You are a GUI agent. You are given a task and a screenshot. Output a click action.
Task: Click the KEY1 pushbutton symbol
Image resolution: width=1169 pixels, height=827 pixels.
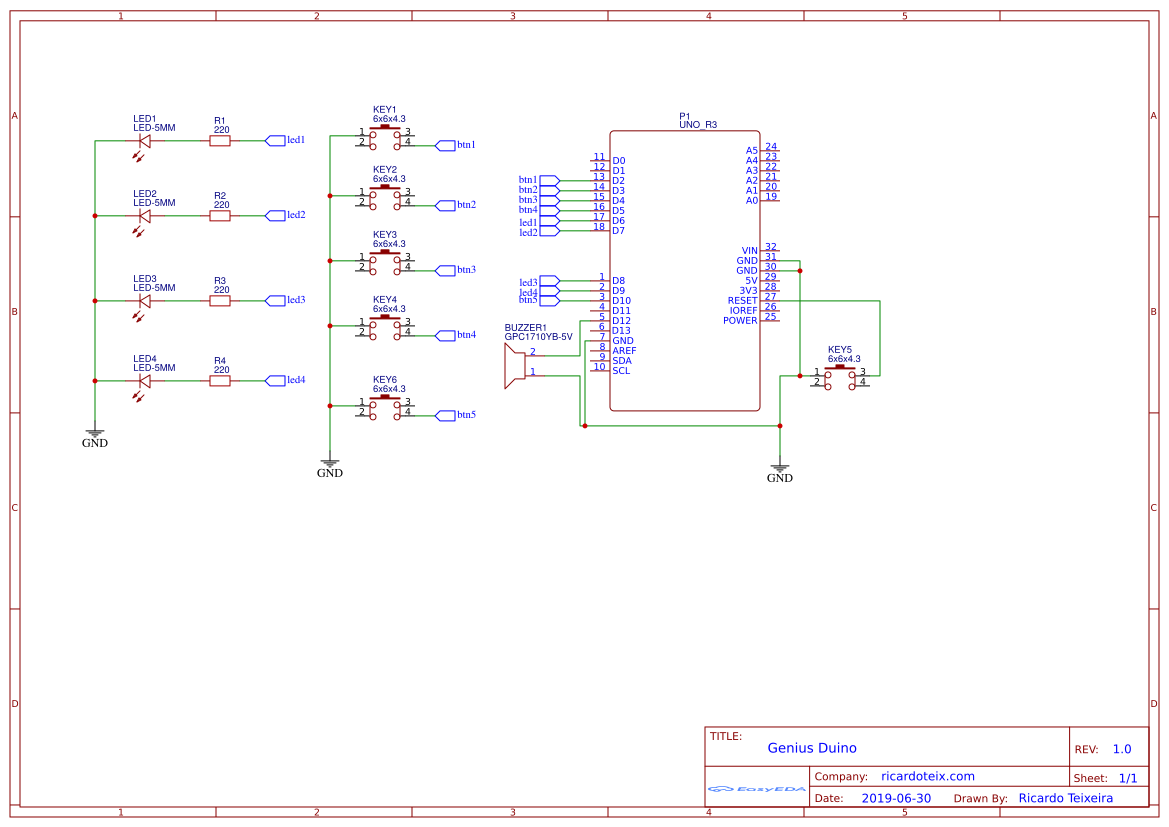tap(387, 138)
